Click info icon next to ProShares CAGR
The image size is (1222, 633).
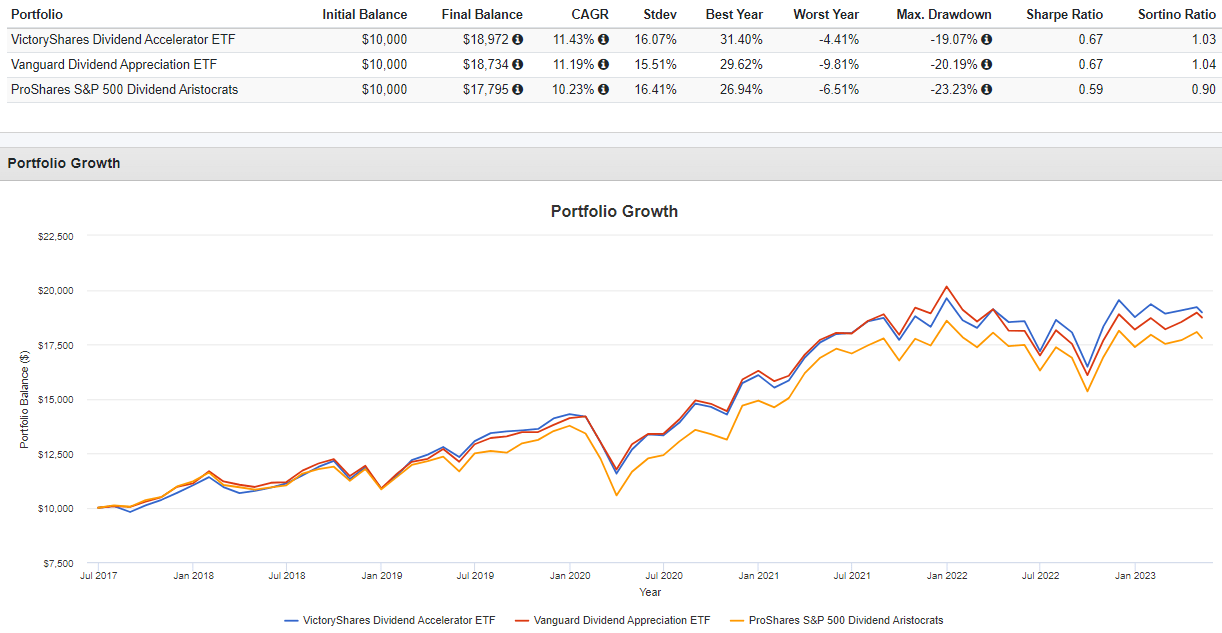[x=602, y=89]
